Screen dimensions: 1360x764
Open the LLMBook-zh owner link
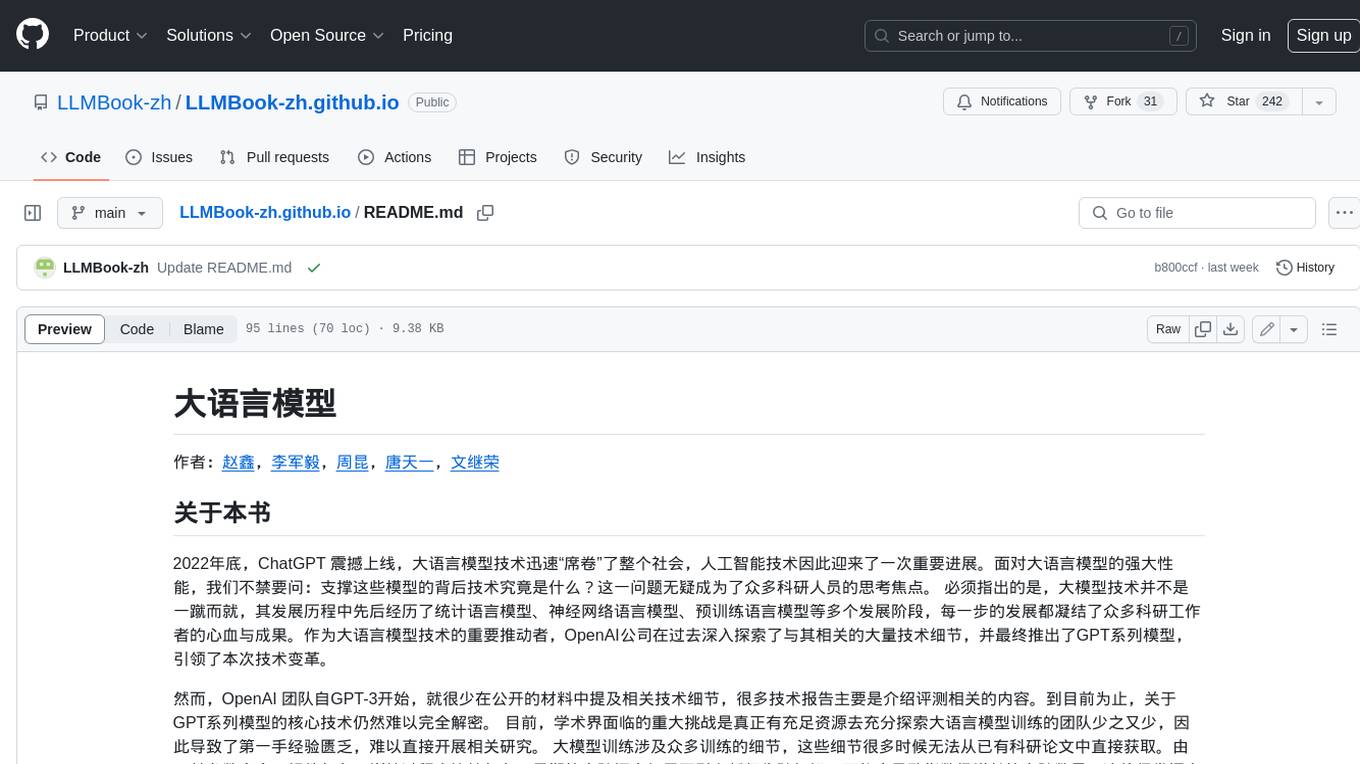(114, 102)
